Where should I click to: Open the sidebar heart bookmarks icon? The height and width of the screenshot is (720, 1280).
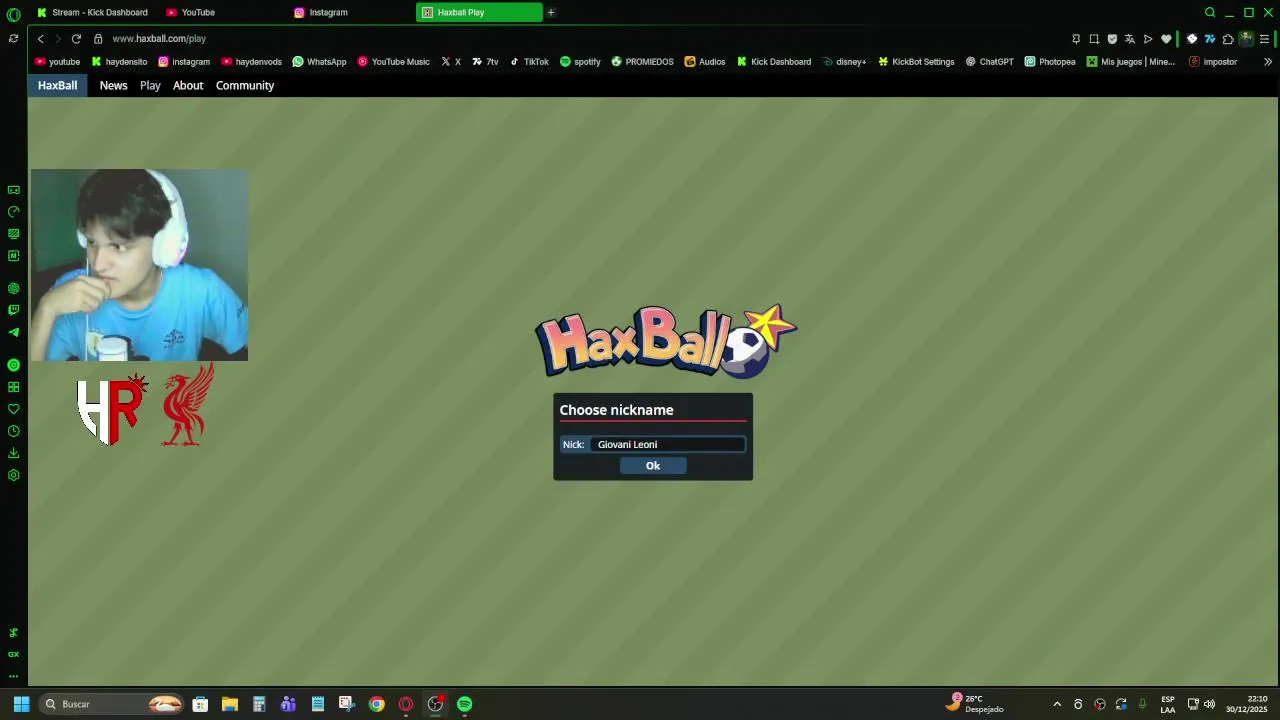click(x=14, y=409)
